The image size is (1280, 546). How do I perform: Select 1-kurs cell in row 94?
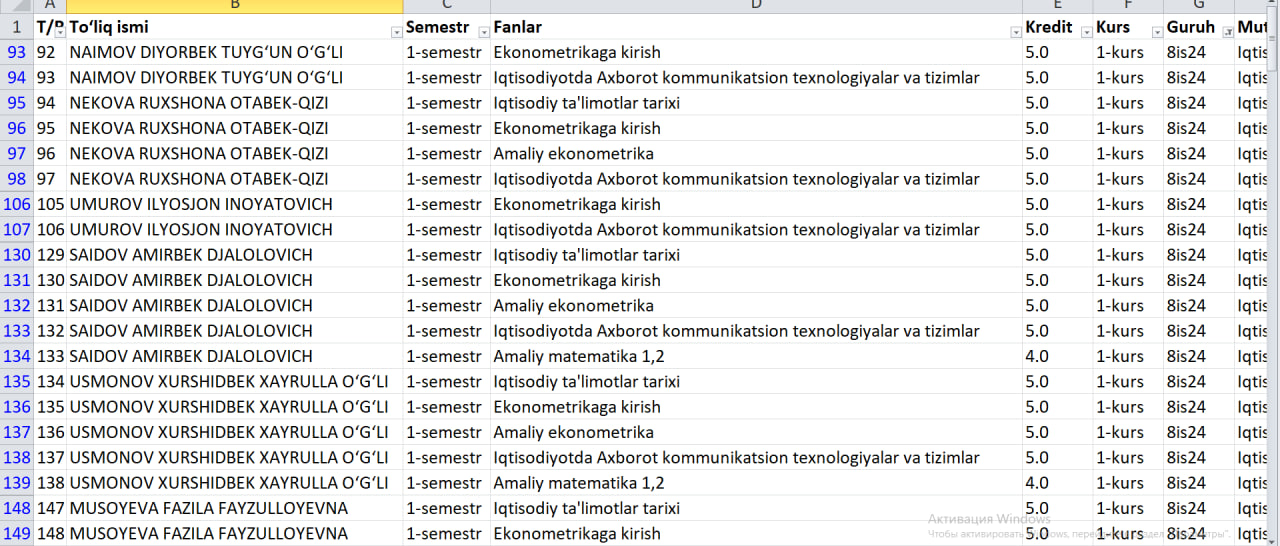point(1129,78)
